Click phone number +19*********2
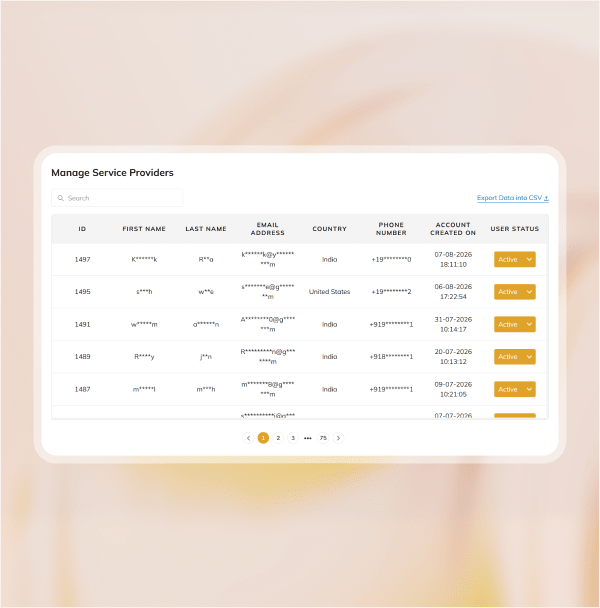This screenshot has height=608, width=600. click(391, 292)
